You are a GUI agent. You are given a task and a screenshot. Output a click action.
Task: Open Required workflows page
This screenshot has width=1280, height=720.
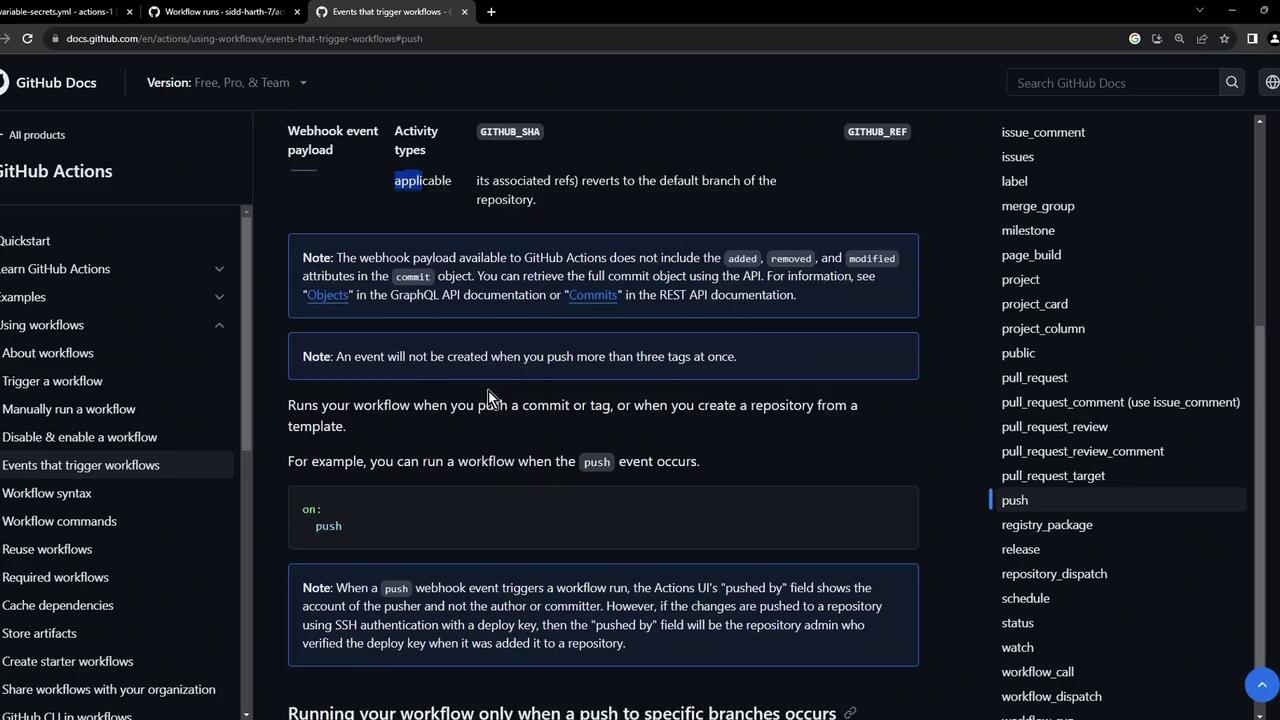tap(55, 577)
